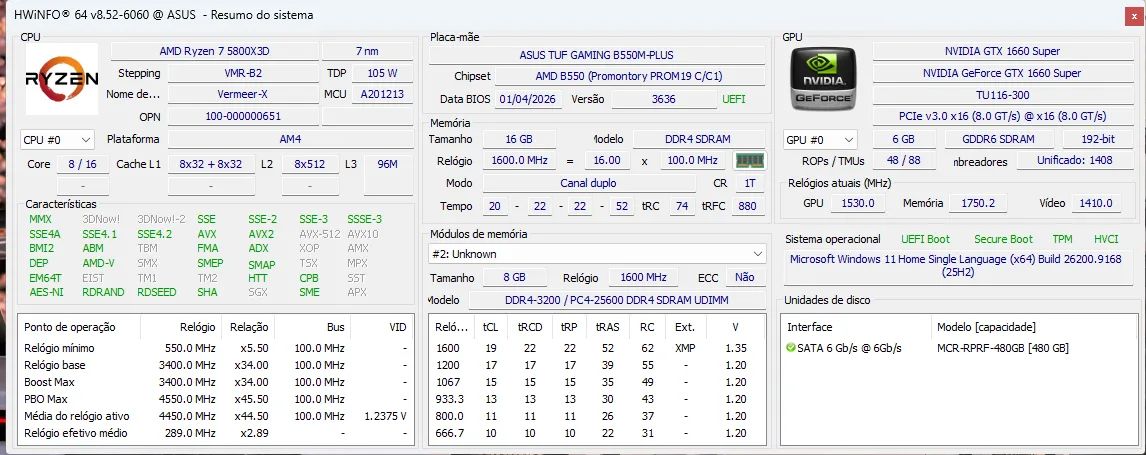Click the memory module icon beside base clock

[748, 161]
